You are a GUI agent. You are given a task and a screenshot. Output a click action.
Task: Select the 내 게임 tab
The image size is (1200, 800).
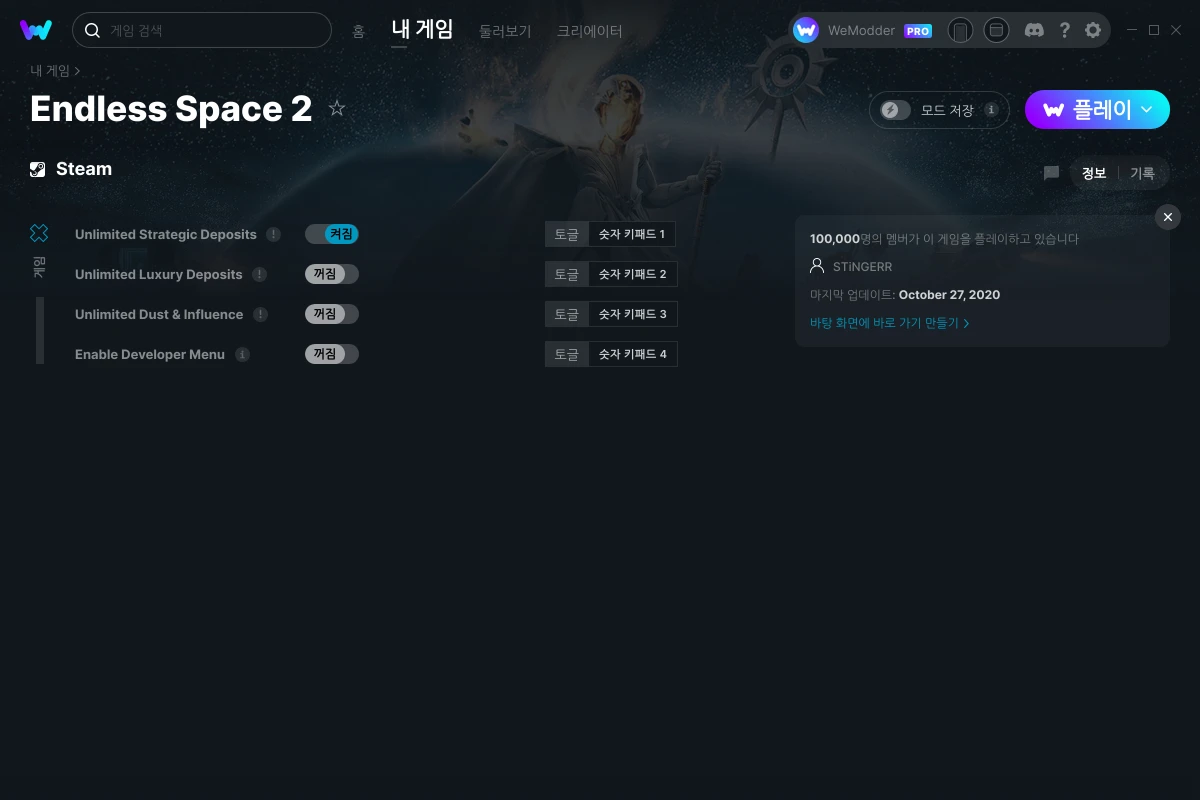click(422, 29)
